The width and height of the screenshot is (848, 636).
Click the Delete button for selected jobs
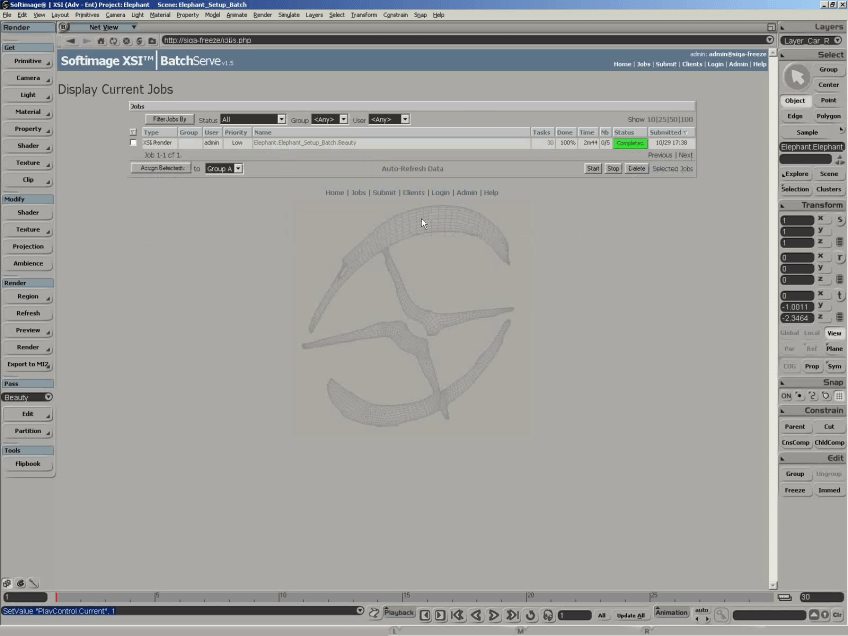click(636, 168)
